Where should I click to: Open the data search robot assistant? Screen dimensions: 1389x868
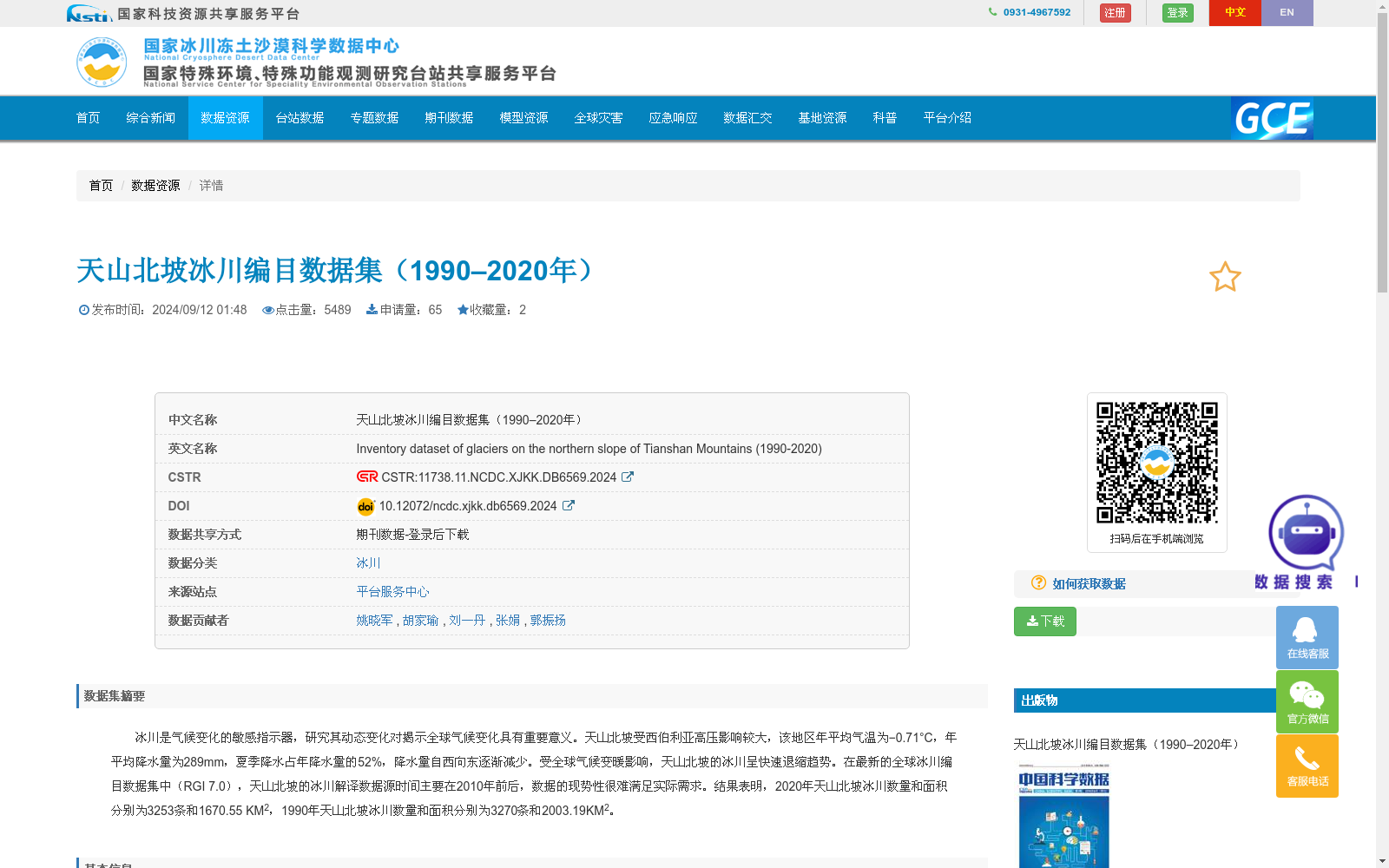pos(1305,542)
